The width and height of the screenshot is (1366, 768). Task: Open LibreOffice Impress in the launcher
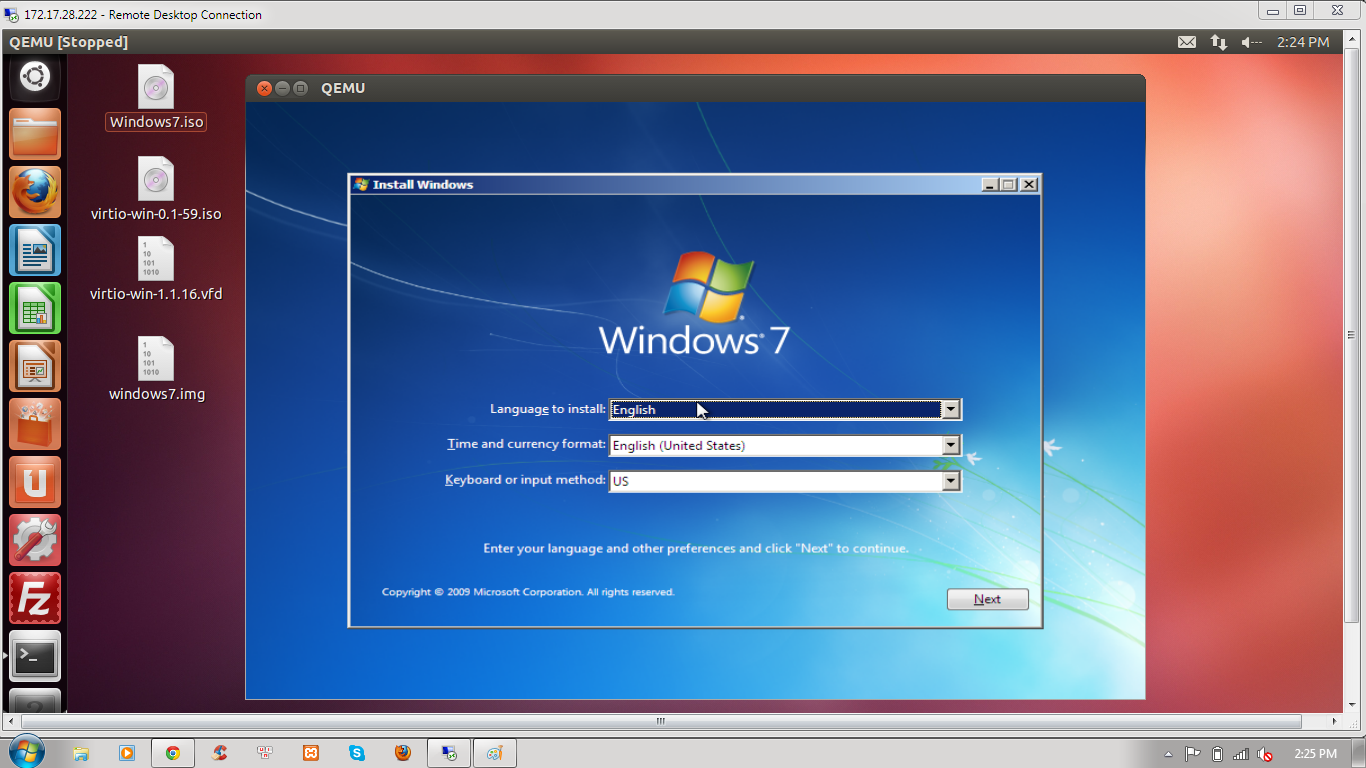(35, 366)
